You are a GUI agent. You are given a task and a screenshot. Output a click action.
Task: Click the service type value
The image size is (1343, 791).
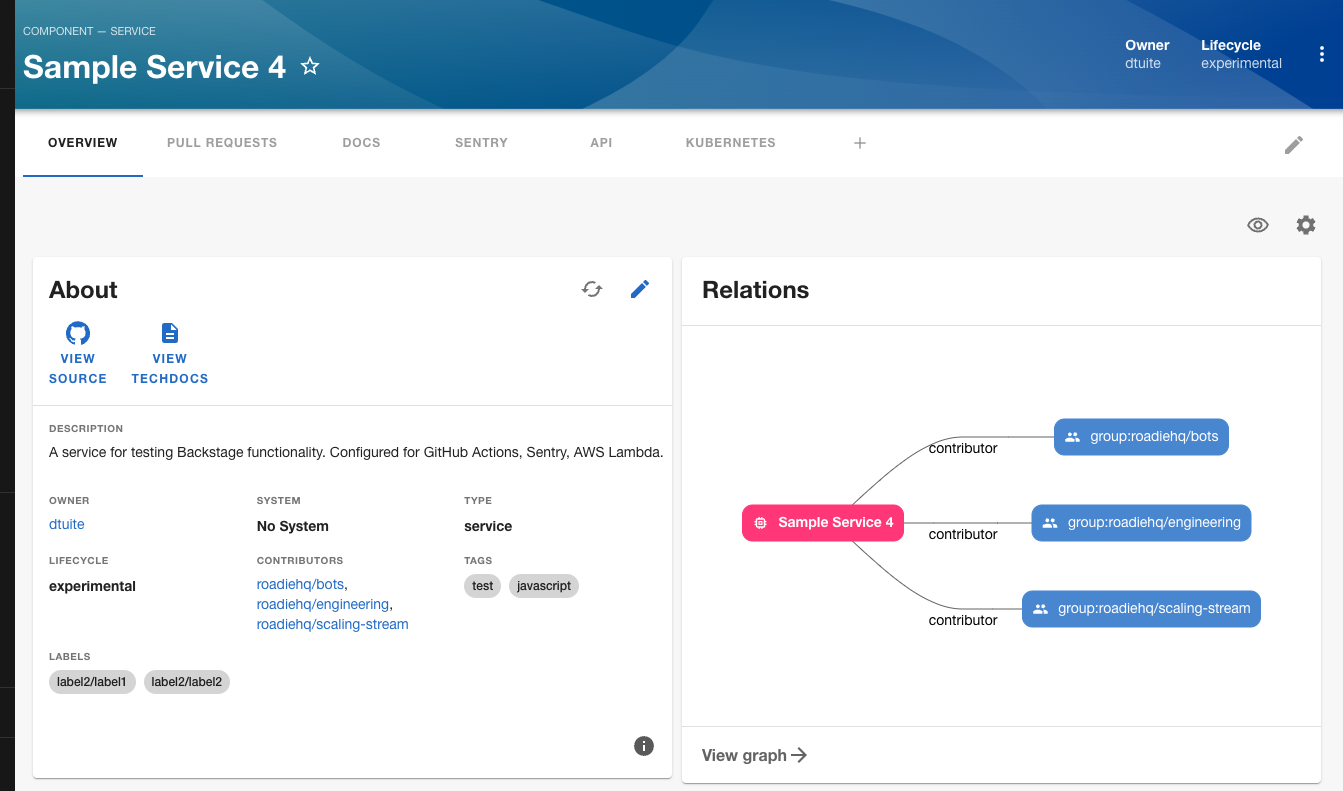pos(488,526)
